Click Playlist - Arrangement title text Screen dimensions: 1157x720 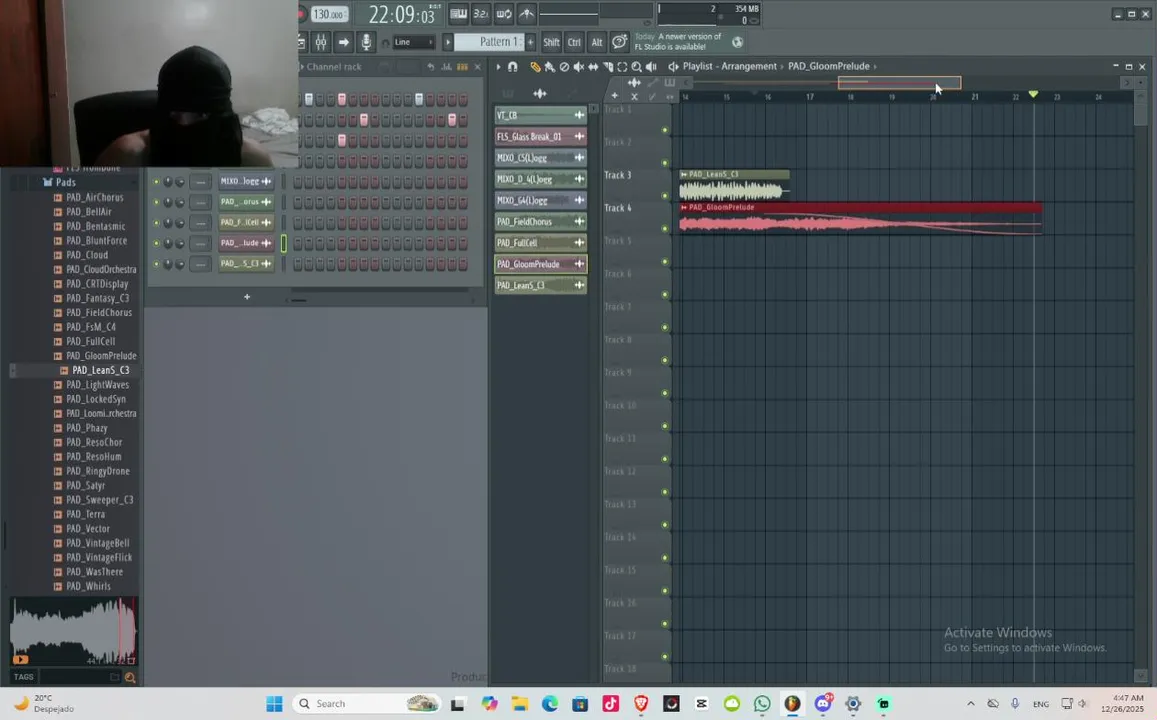730,66
